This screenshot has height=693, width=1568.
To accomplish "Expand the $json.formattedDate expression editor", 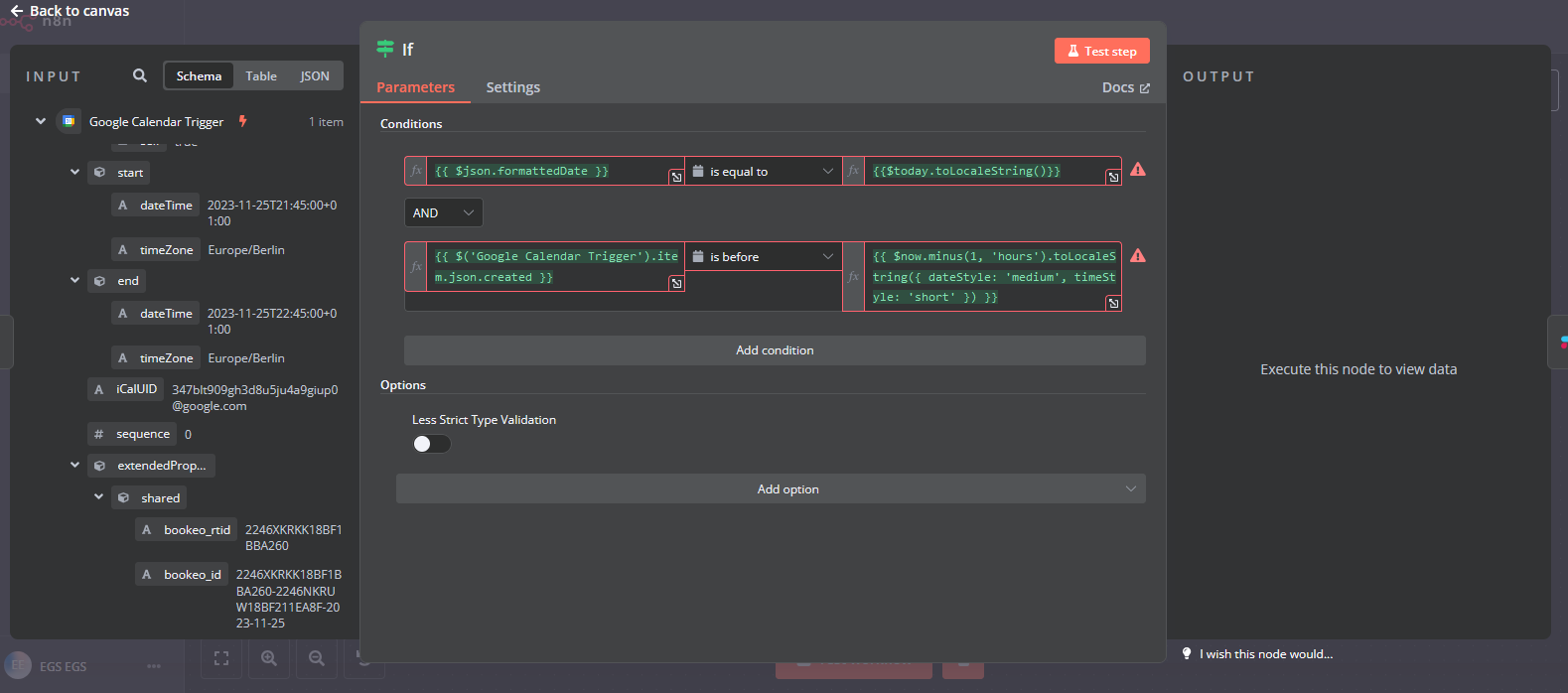I will click(676, 177).
